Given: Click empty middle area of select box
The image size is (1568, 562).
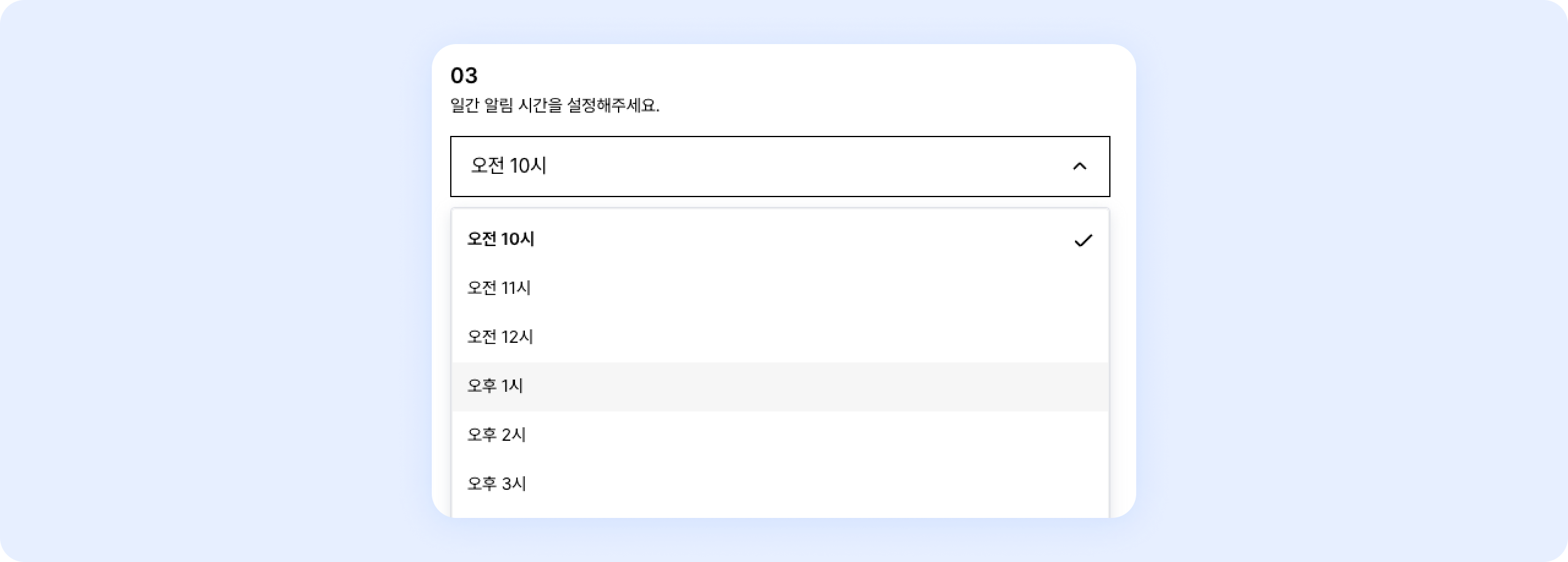Looking at the screenshot, I should 796,166.
